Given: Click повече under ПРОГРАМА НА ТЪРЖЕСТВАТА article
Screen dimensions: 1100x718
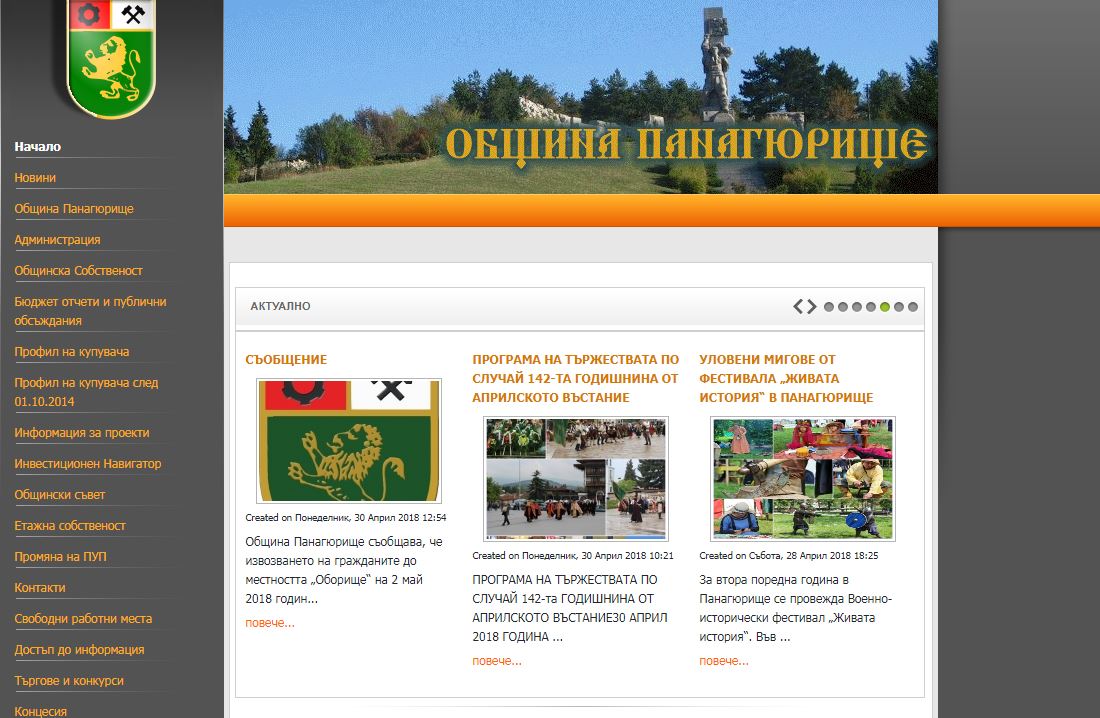Looking at the screenshot, I should click(497, 660).
